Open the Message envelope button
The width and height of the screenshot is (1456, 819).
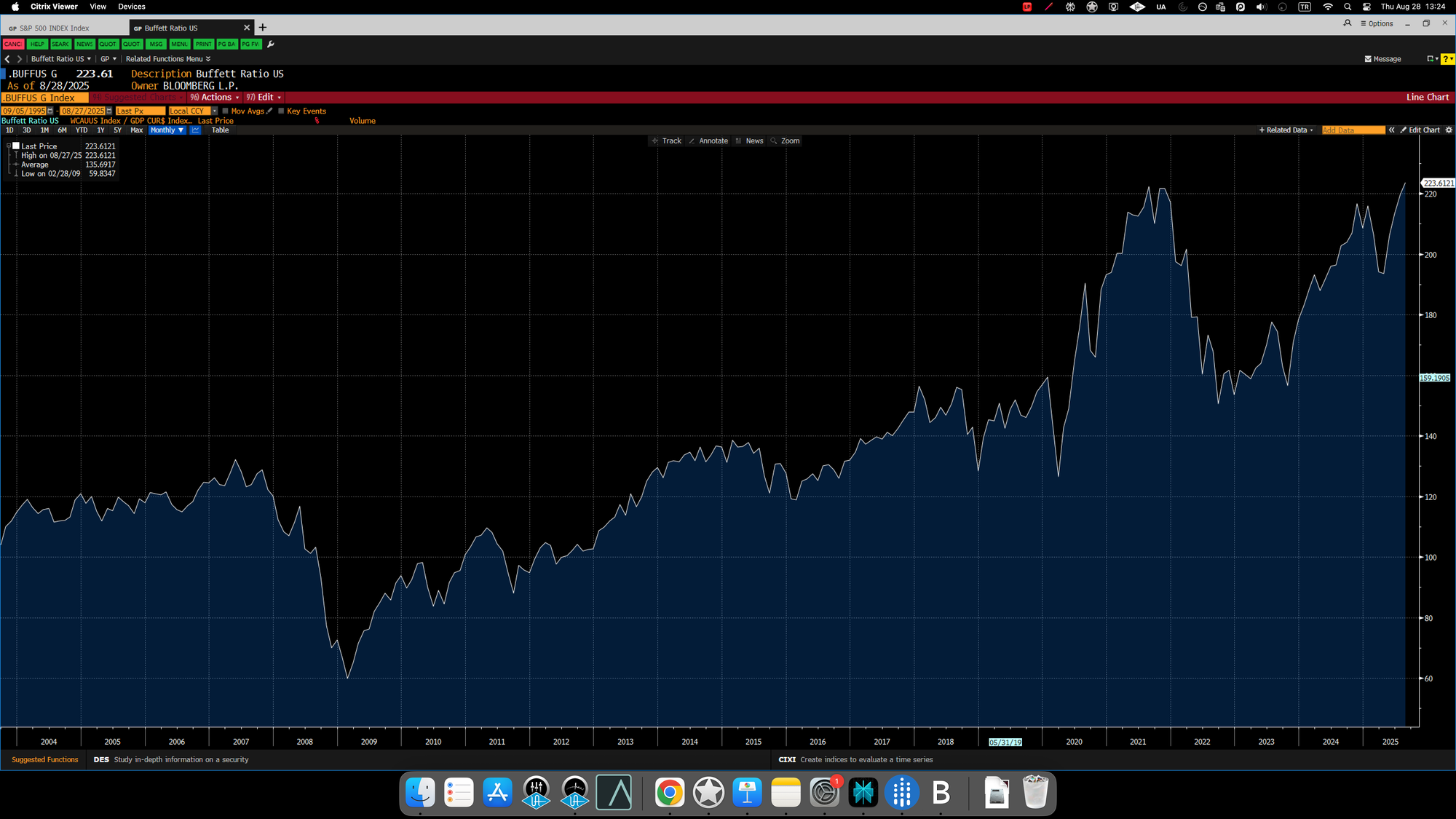click(x=1382, y=59)
